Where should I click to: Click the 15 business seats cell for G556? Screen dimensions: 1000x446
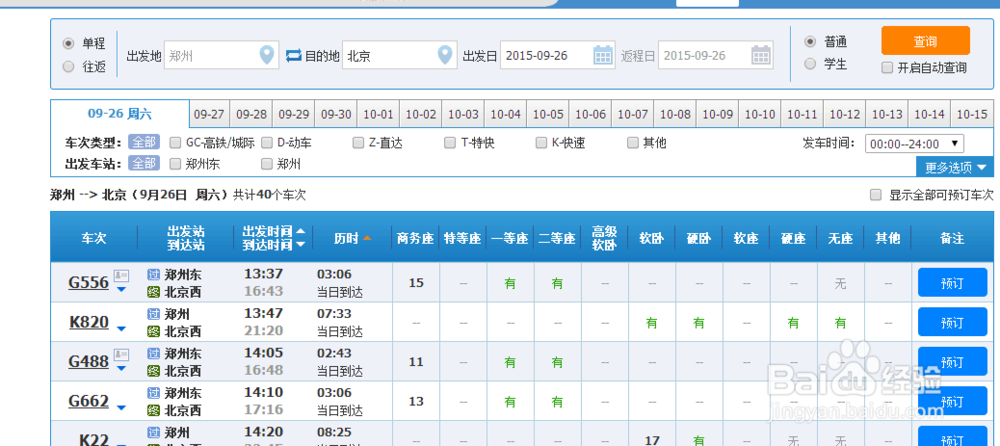pos(416,283)
